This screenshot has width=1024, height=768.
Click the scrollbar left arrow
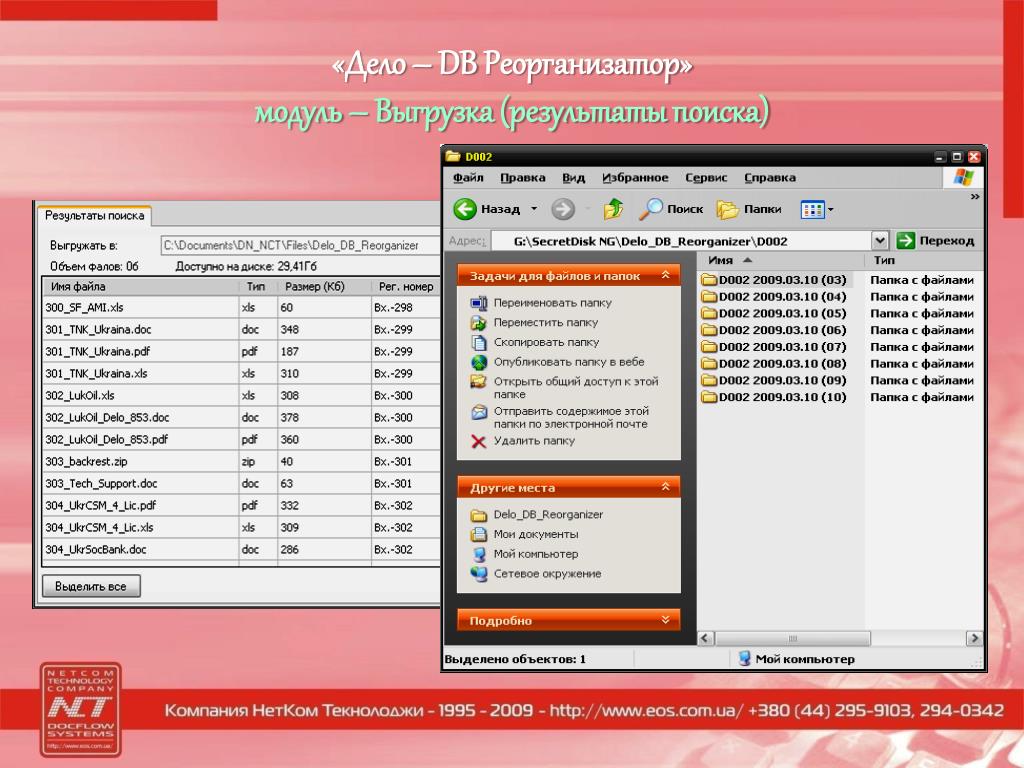coord(706,638)
